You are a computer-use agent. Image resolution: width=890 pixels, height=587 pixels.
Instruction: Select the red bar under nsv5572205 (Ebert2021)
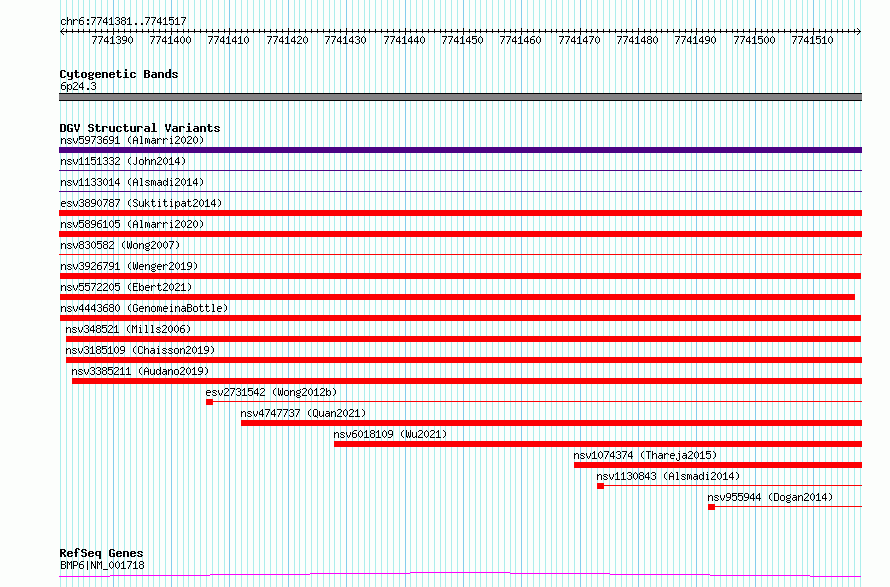457,297
